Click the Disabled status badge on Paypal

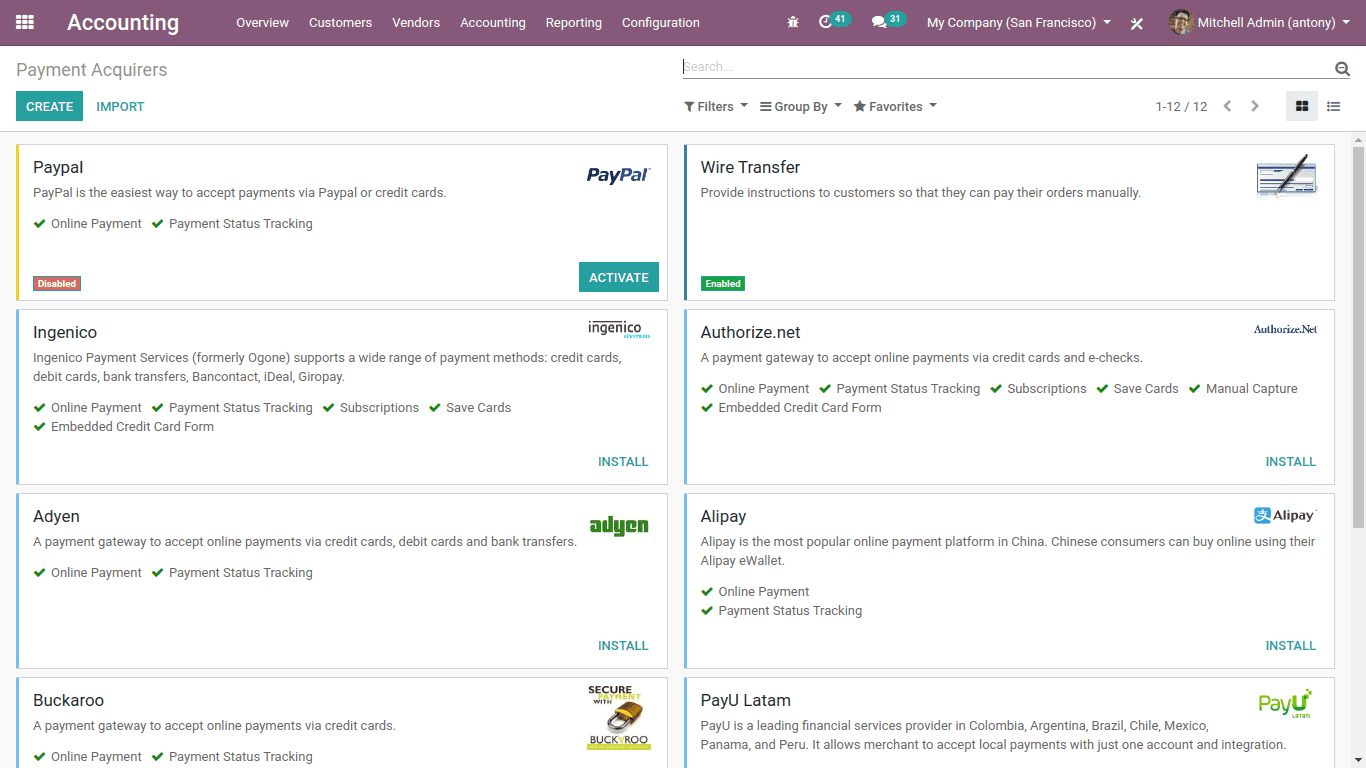coord(56,283)
